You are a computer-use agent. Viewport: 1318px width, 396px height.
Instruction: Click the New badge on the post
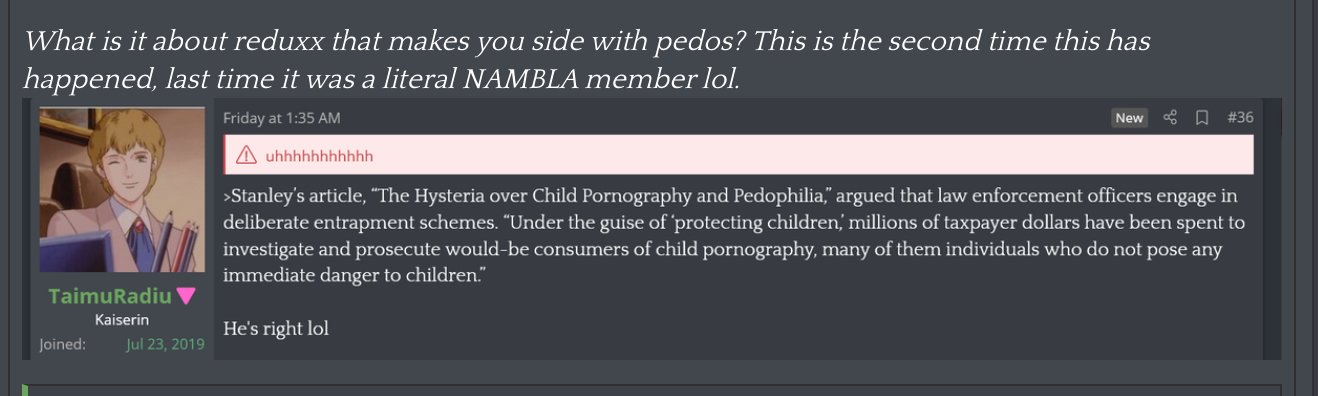(1129, 118)
